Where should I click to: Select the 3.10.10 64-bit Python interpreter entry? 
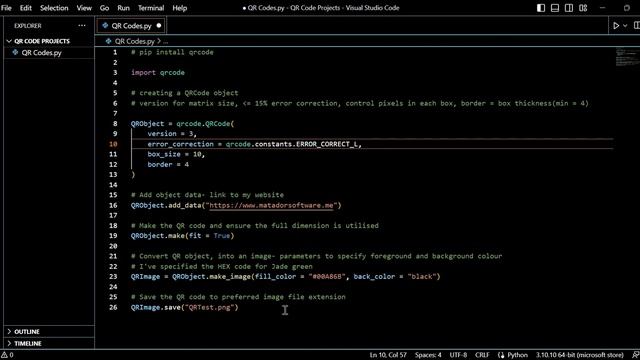click(x=580, y=355)
